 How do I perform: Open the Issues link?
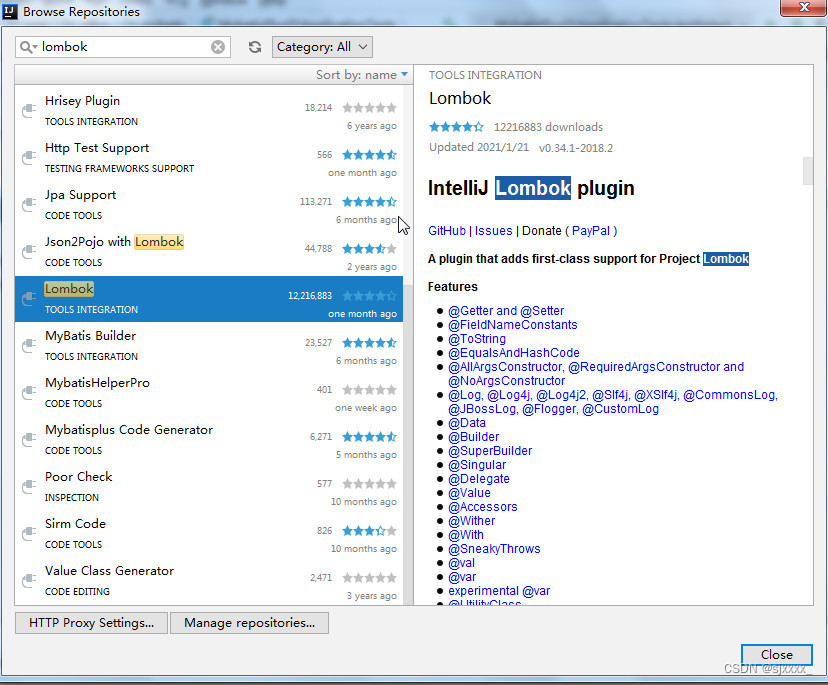[x=493, y=231]
